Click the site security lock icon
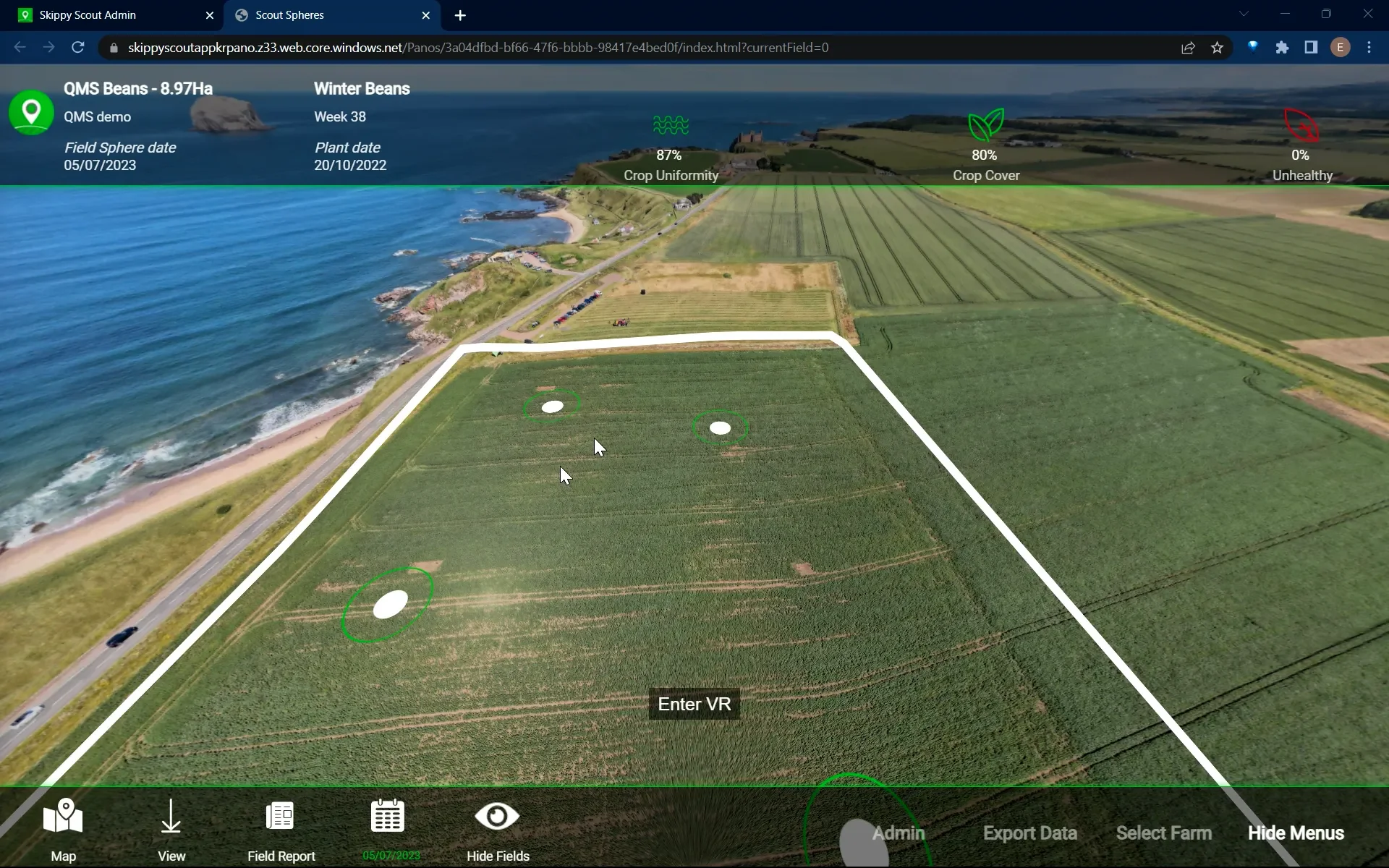Image resolution: width=1389 pixels, height=868 pixels. click(114, 48)
